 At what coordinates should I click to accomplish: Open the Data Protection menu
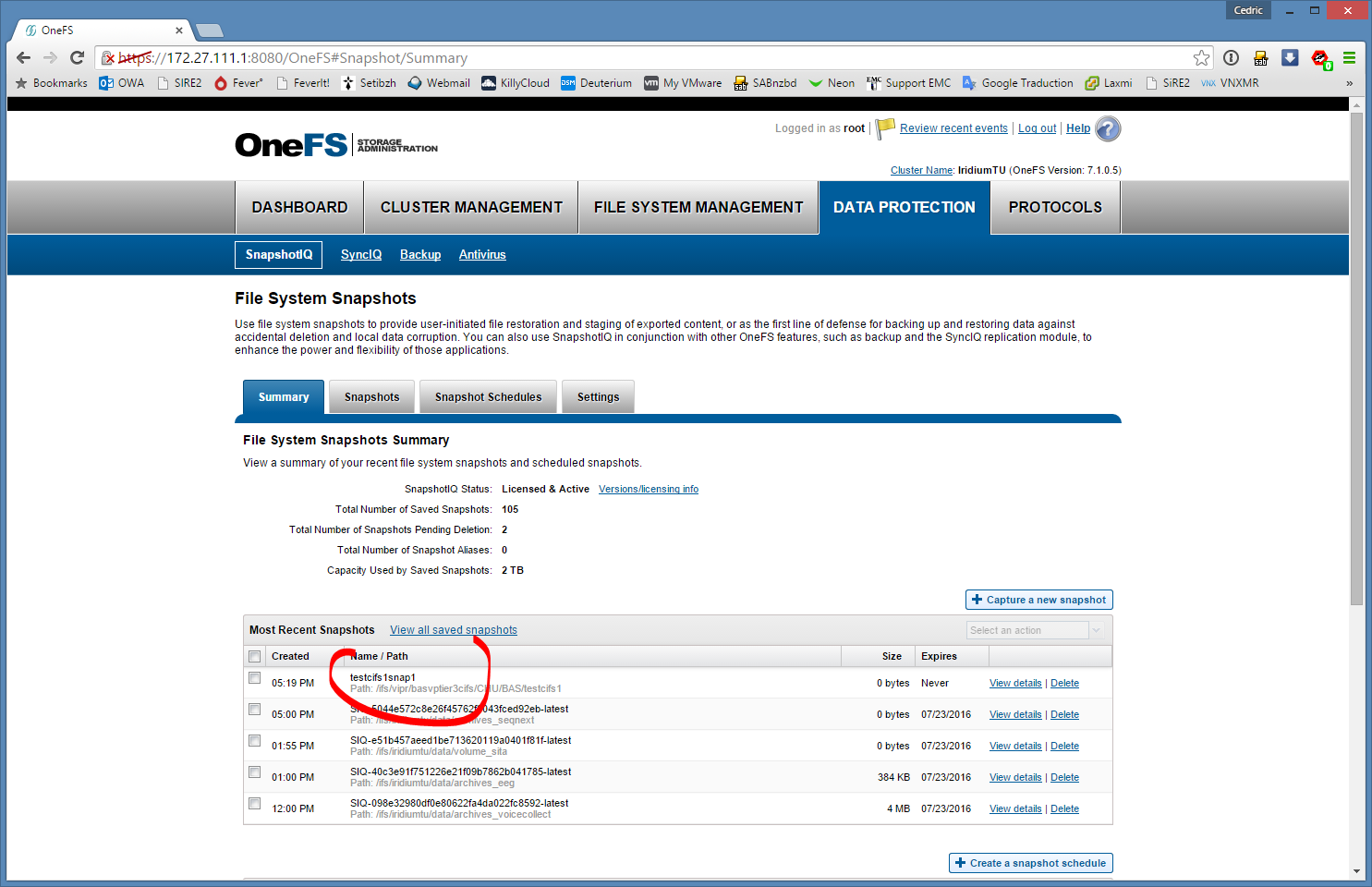click(x=904, y=208)
